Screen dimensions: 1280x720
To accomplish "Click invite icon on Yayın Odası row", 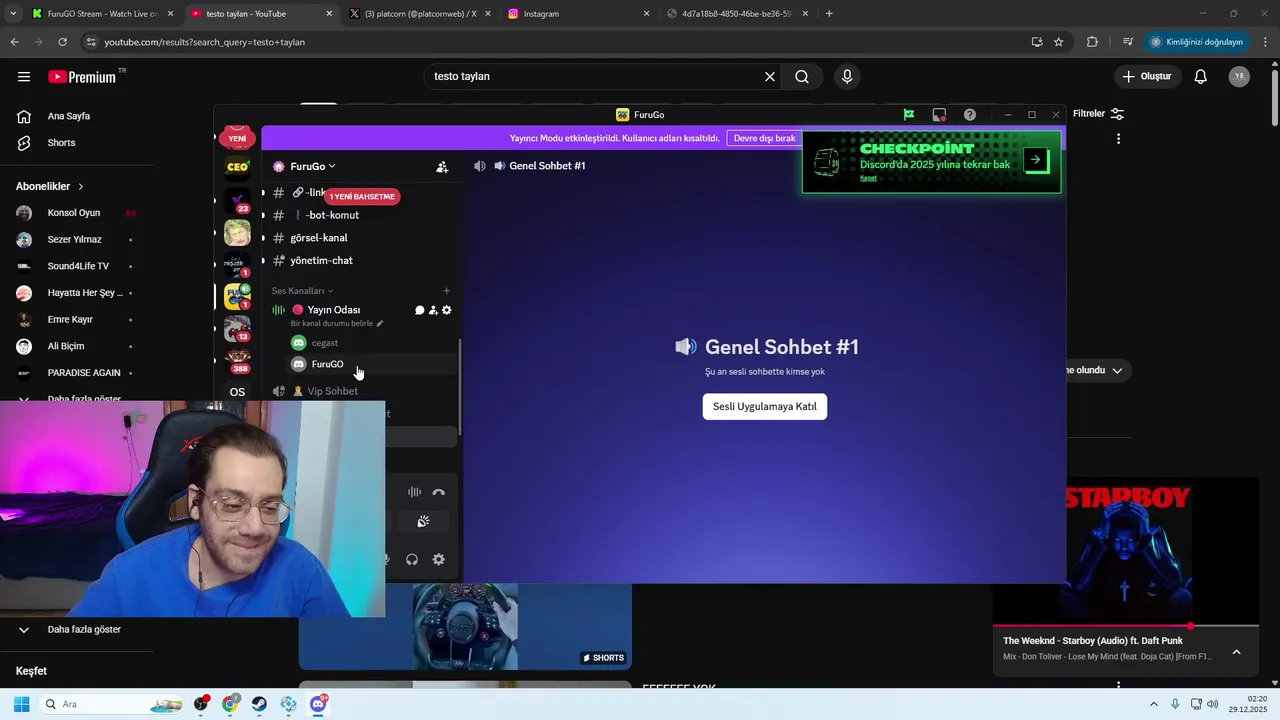I will click(x=433, y=310).
